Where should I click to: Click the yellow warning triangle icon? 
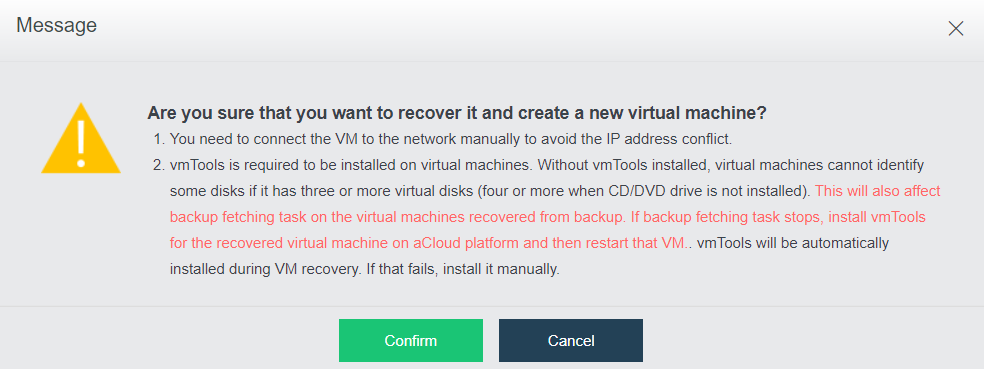pos(80,137)
